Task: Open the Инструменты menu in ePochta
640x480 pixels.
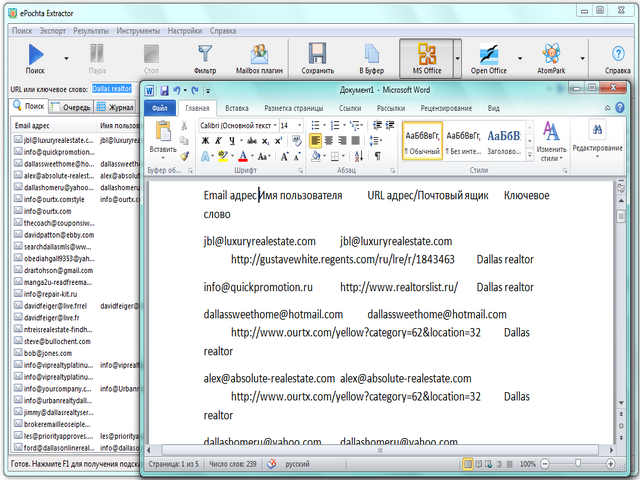Action: (138, 31)
